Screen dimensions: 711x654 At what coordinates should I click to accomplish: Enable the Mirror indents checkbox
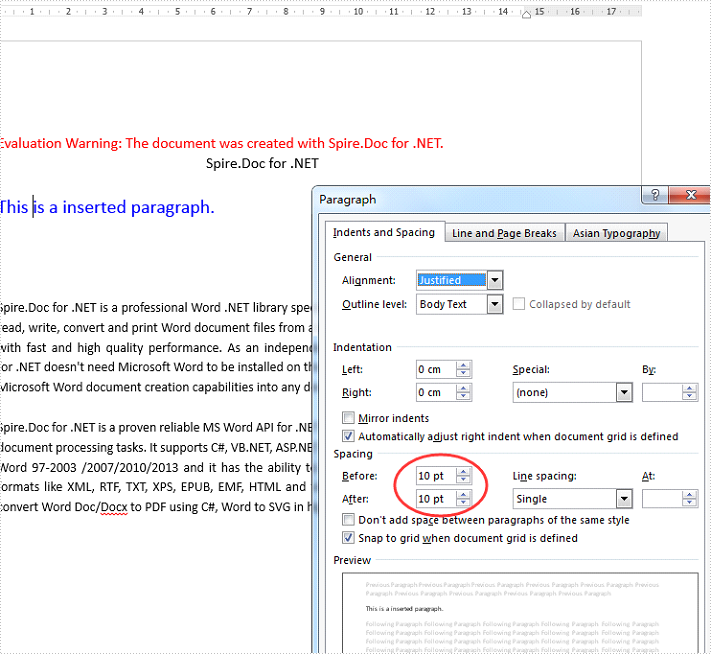click(349, 418)
